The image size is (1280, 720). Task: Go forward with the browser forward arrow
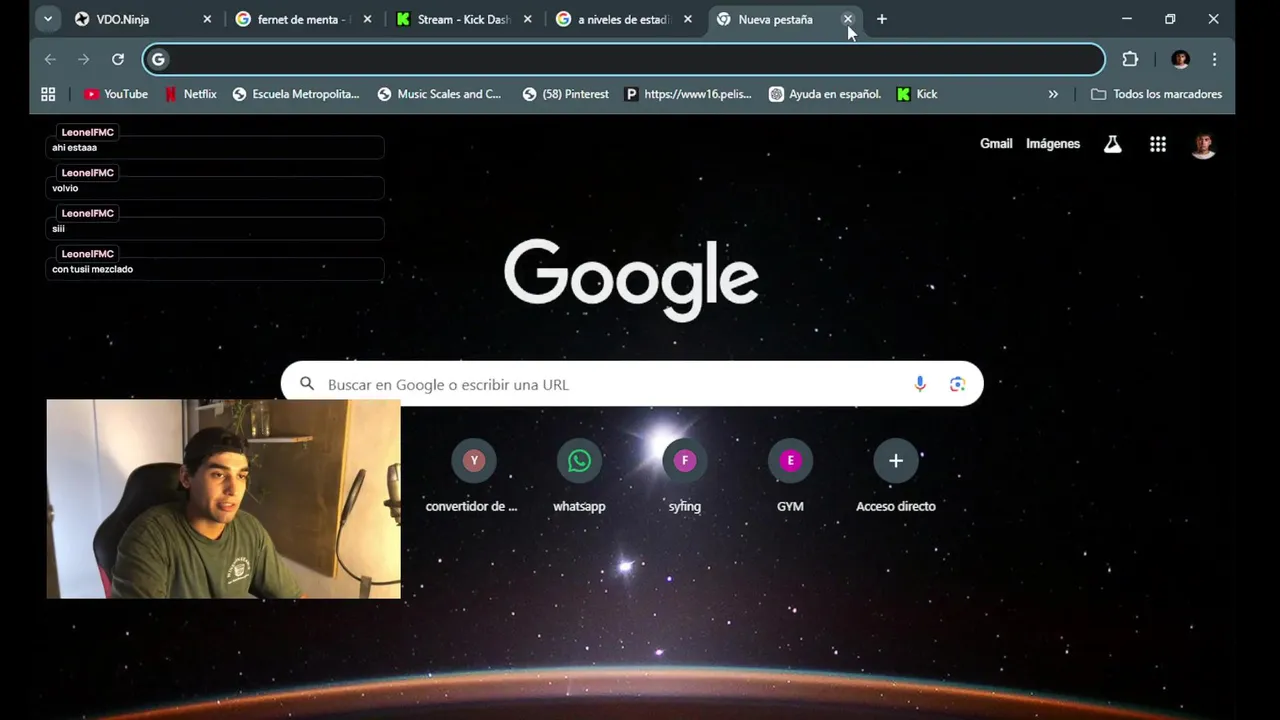[x=84, y=59]
